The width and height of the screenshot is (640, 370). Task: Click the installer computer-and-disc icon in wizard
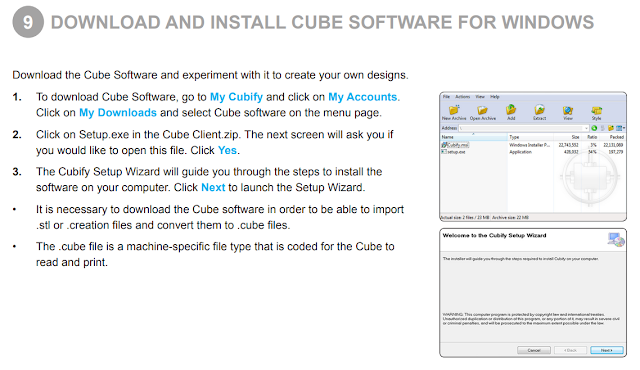[x=616, y=239]
